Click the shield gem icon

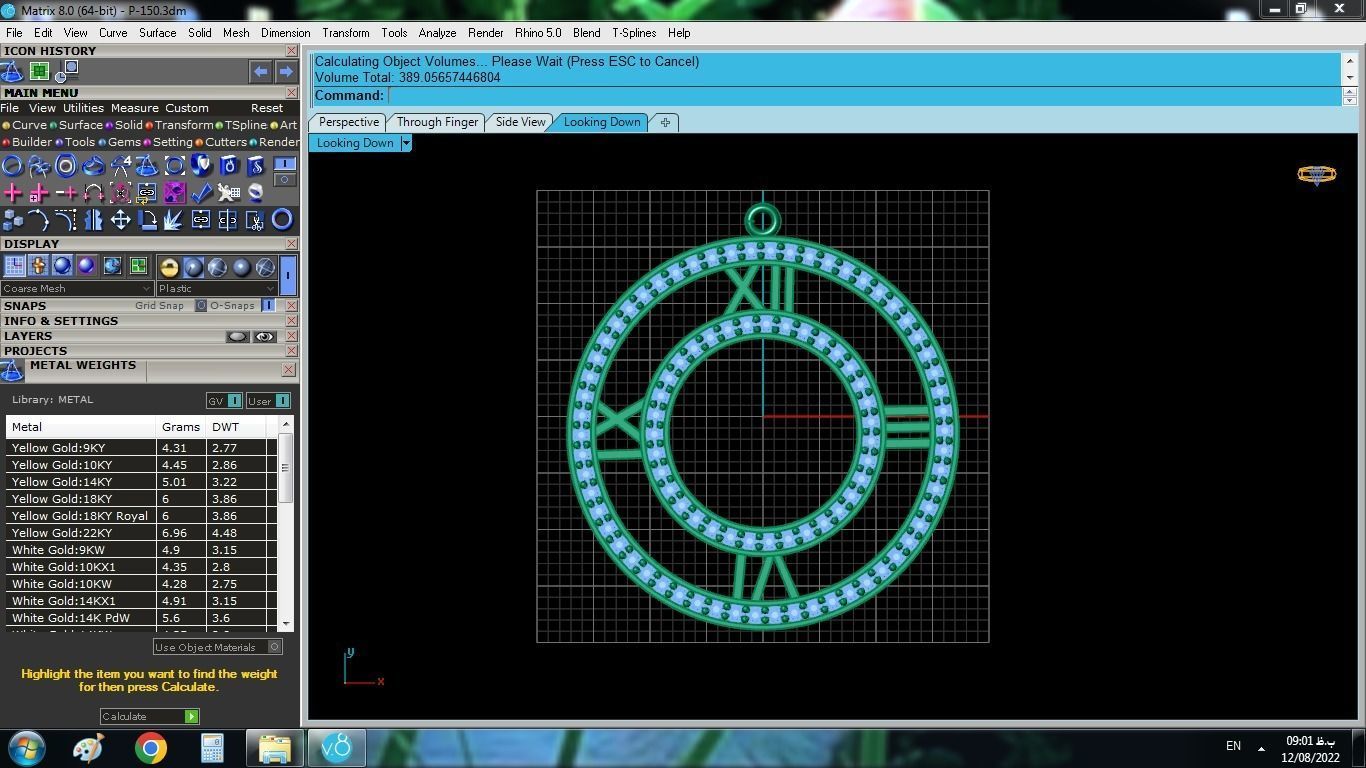pyautogui.click(x=201, y=166)
